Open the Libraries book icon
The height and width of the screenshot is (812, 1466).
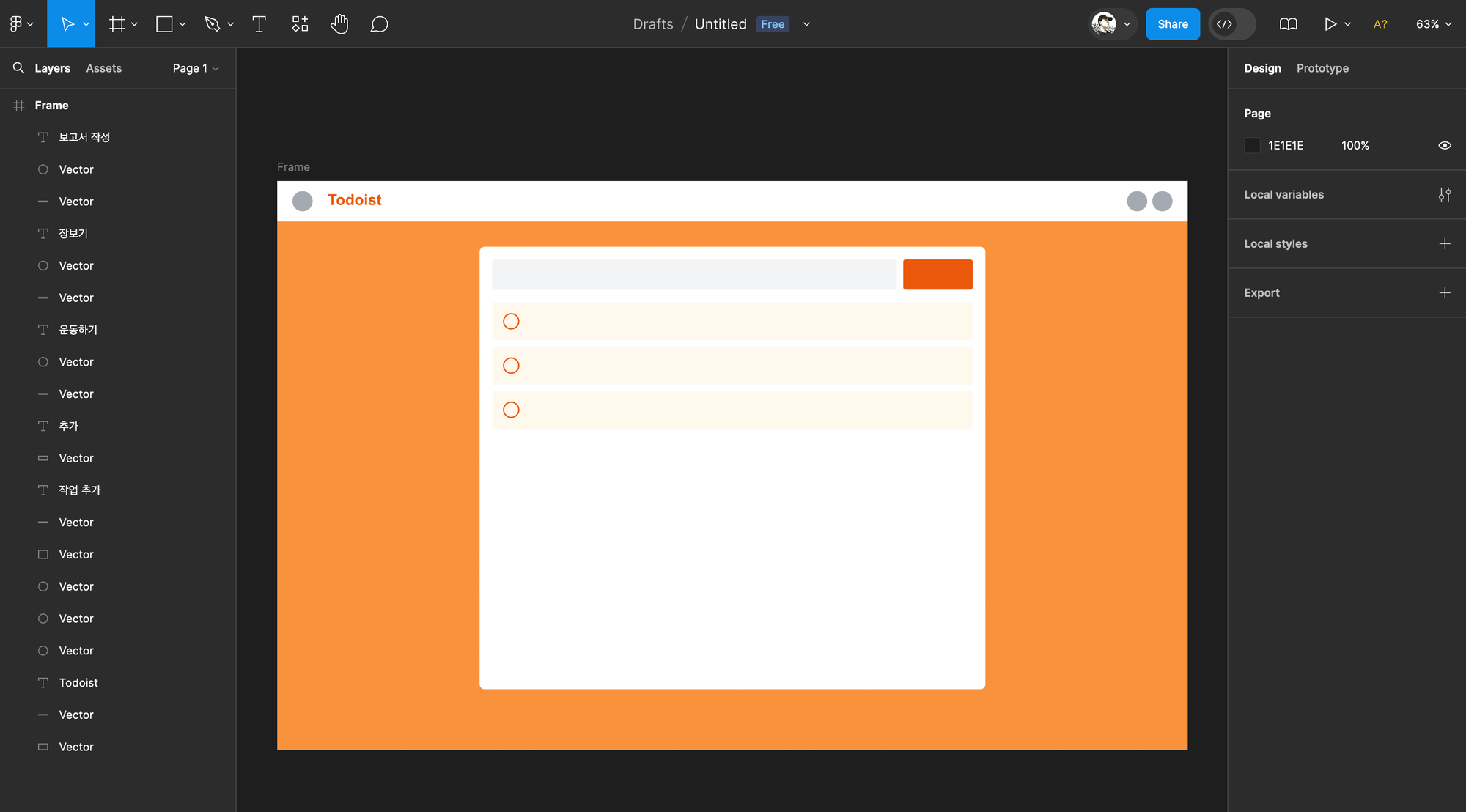click(x=1288, y=24)
